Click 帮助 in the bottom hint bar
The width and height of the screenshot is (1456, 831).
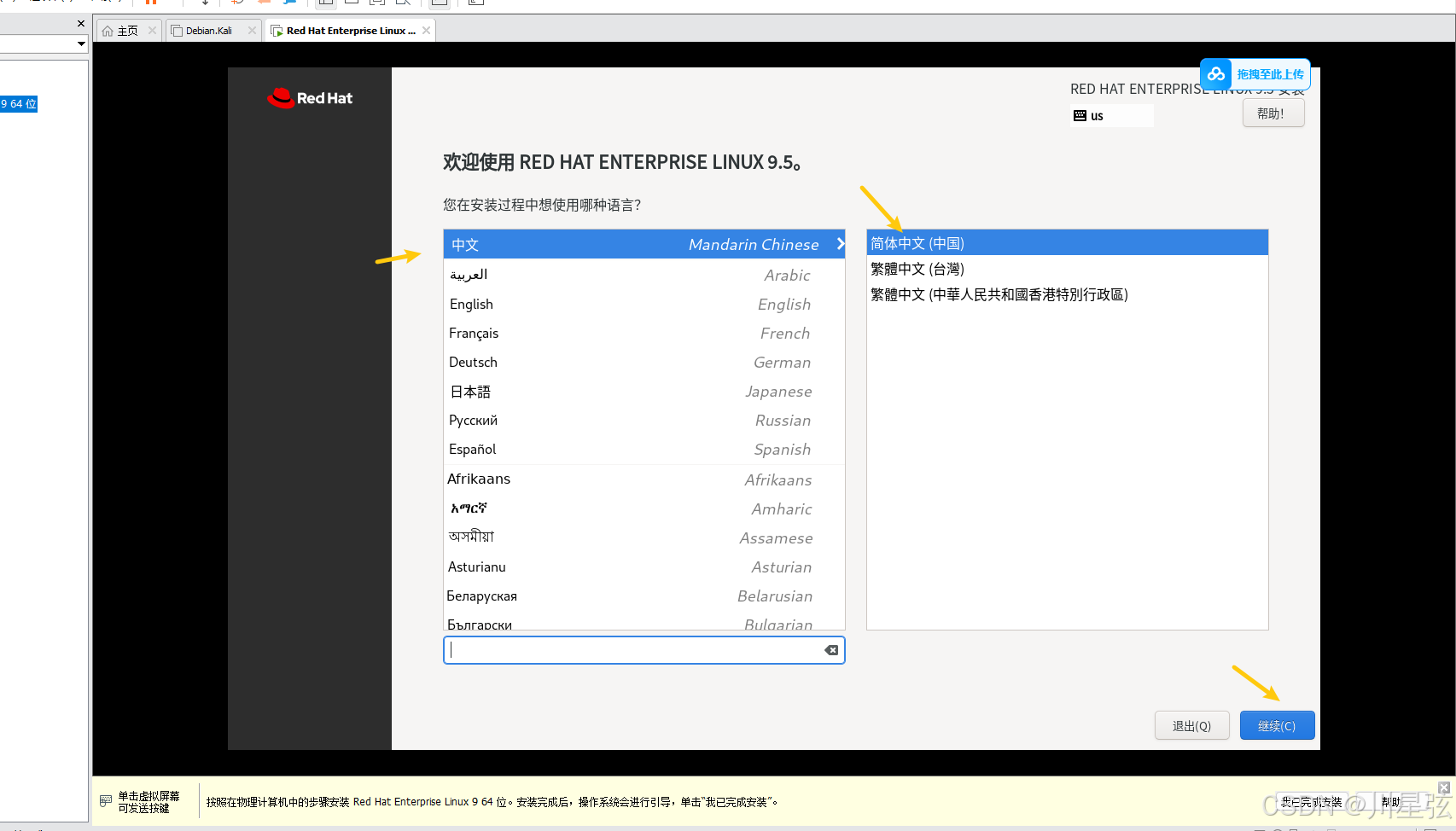click(x=1391, y=802)
